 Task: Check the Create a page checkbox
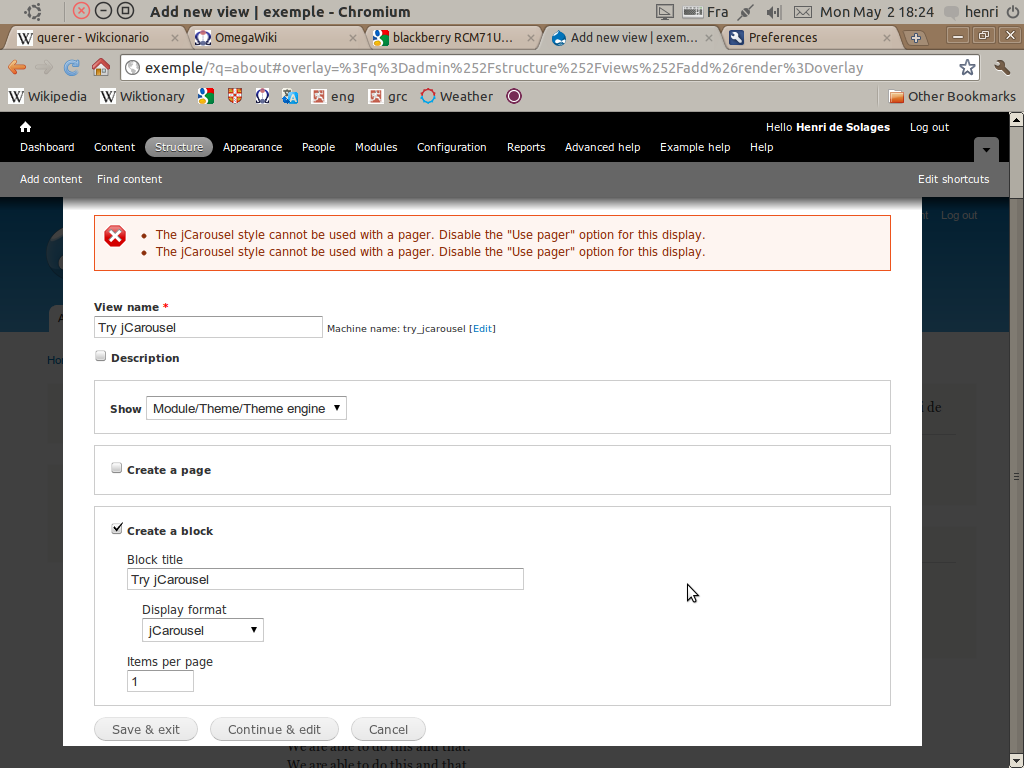pos(116,468)
